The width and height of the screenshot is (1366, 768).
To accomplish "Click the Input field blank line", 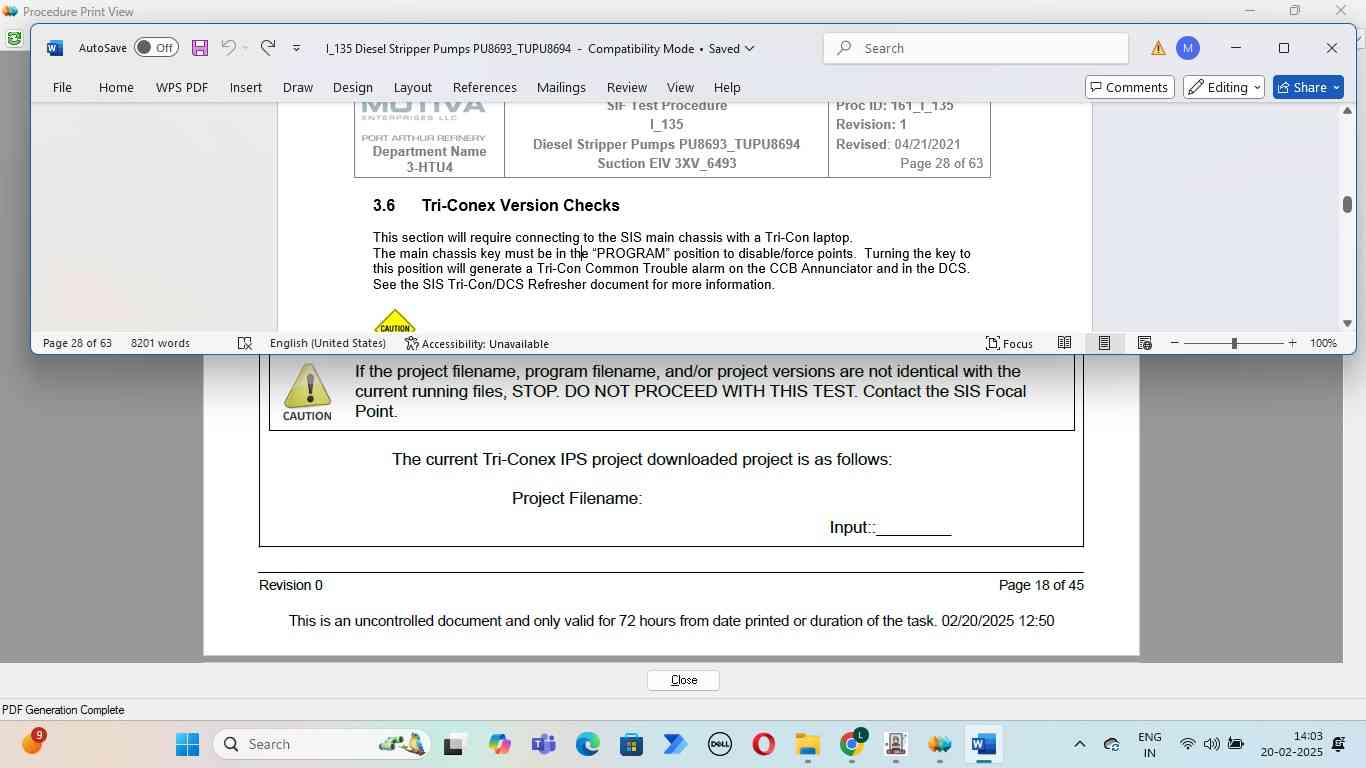I will [x=913, y=528].
